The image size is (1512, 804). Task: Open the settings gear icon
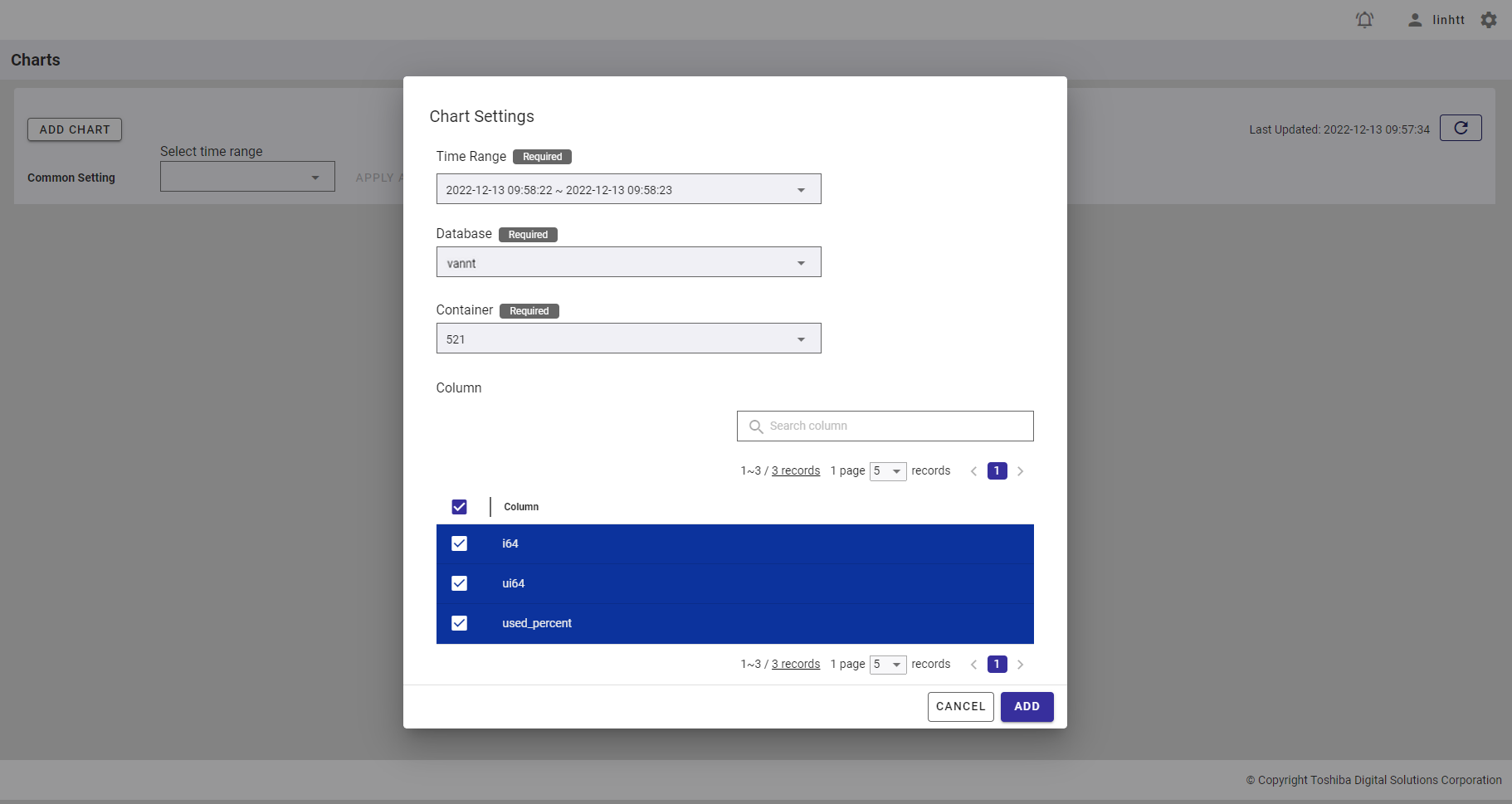pyautogui.click(x=1489, y=20)
